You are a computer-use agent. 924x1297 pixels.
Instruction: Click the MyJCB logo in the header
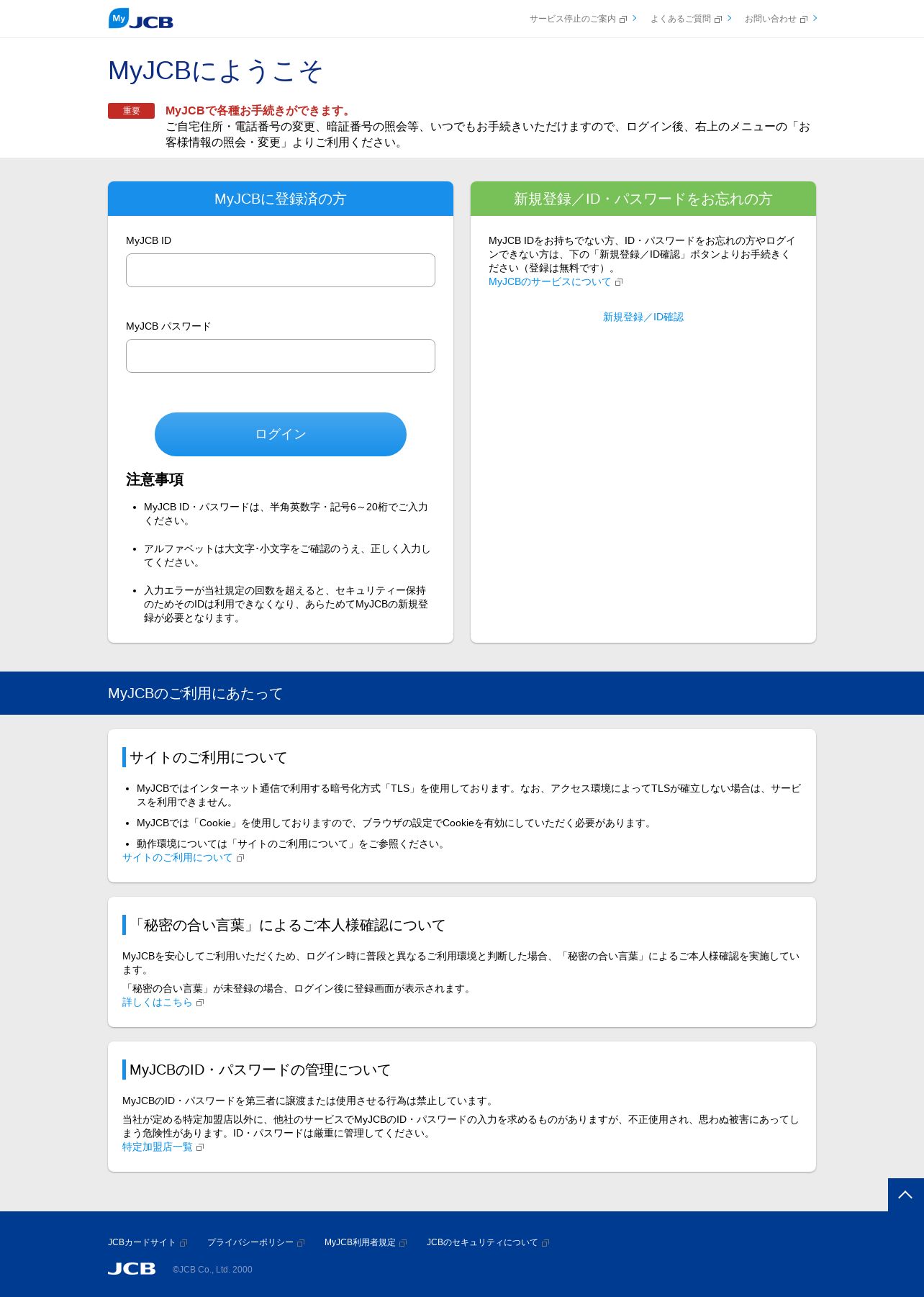point(141,19)
